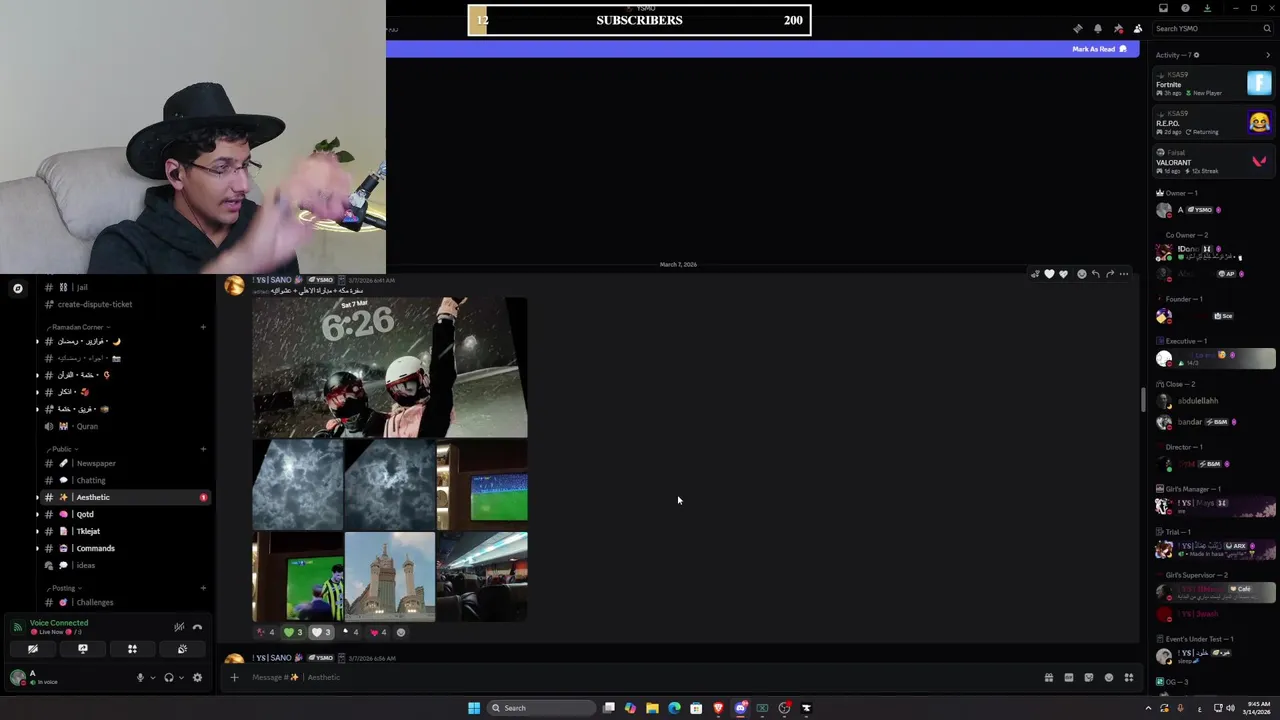Open sticker picker in message bar
1280x720 pixels.
1089,677
